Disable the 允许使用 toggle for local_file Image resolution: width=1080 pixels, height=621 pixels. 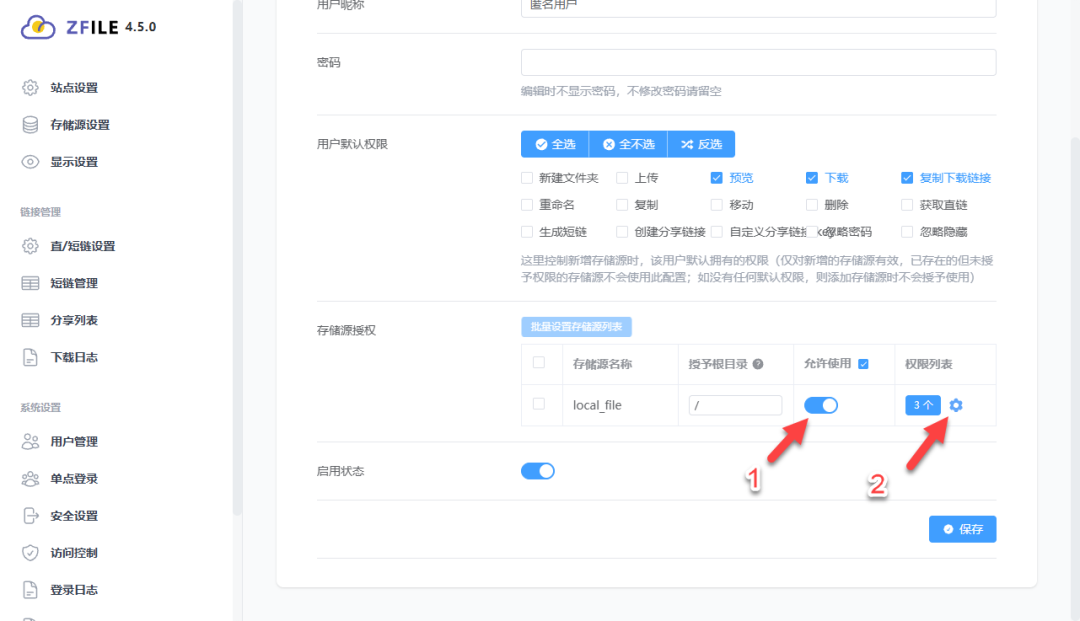(x=821, y=405)
